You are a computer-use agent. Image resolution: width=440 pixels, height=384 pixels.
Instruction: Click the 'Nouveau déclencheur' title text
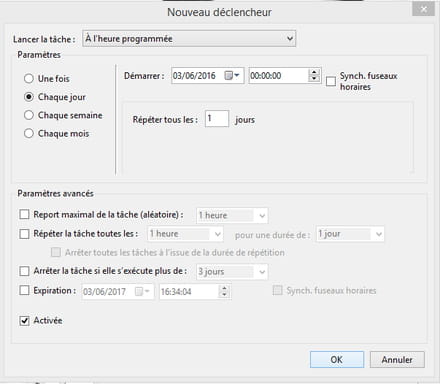pyautogui.click(x=219, y=12)
